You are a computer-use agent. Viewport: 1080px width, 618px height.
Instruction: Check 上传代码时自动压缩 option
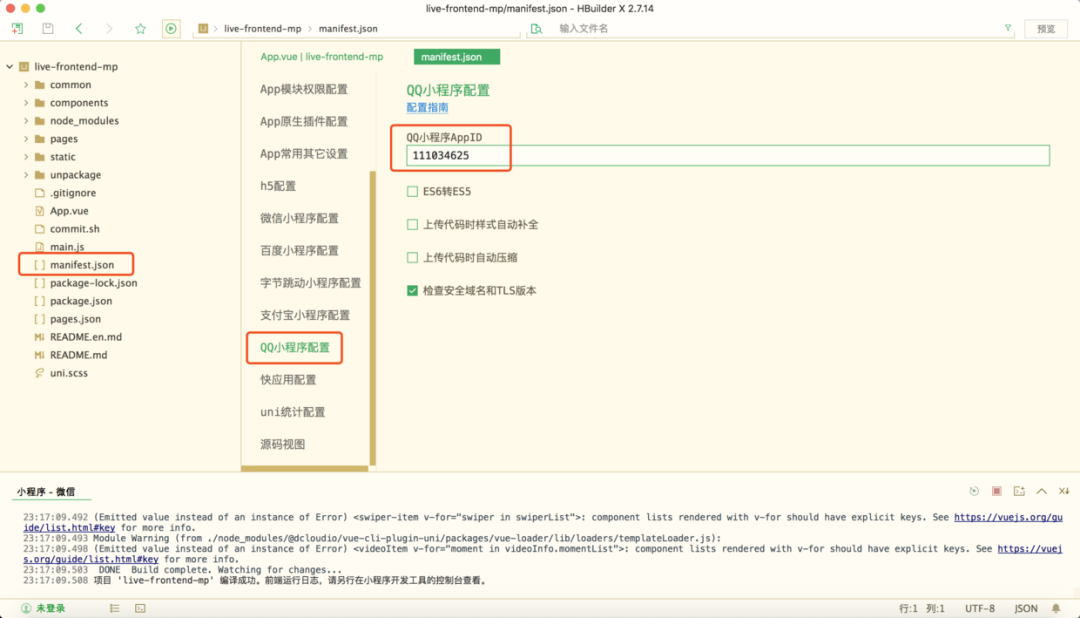pos(412,258)
